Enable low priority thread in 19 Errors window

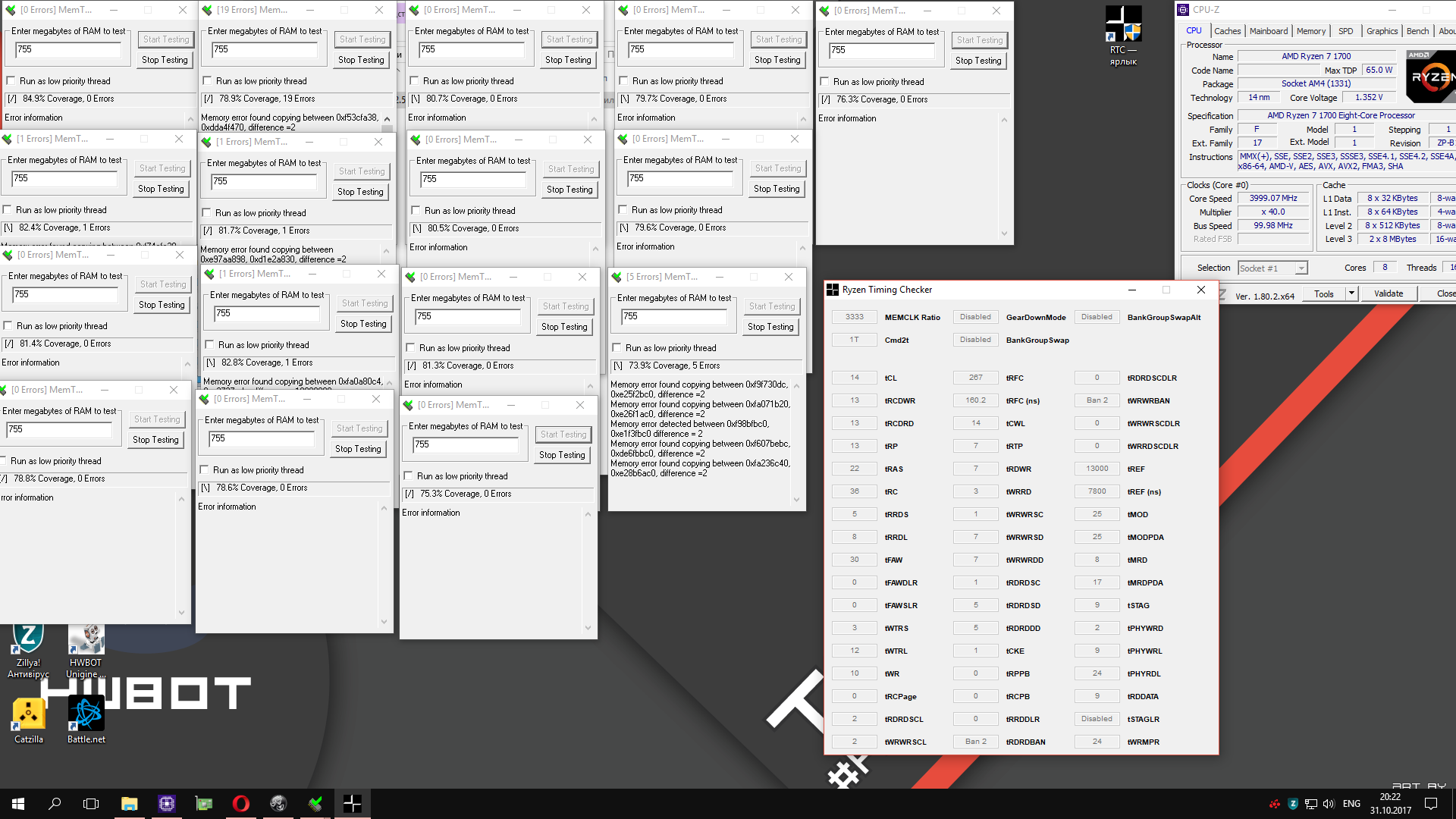(208, 81)
